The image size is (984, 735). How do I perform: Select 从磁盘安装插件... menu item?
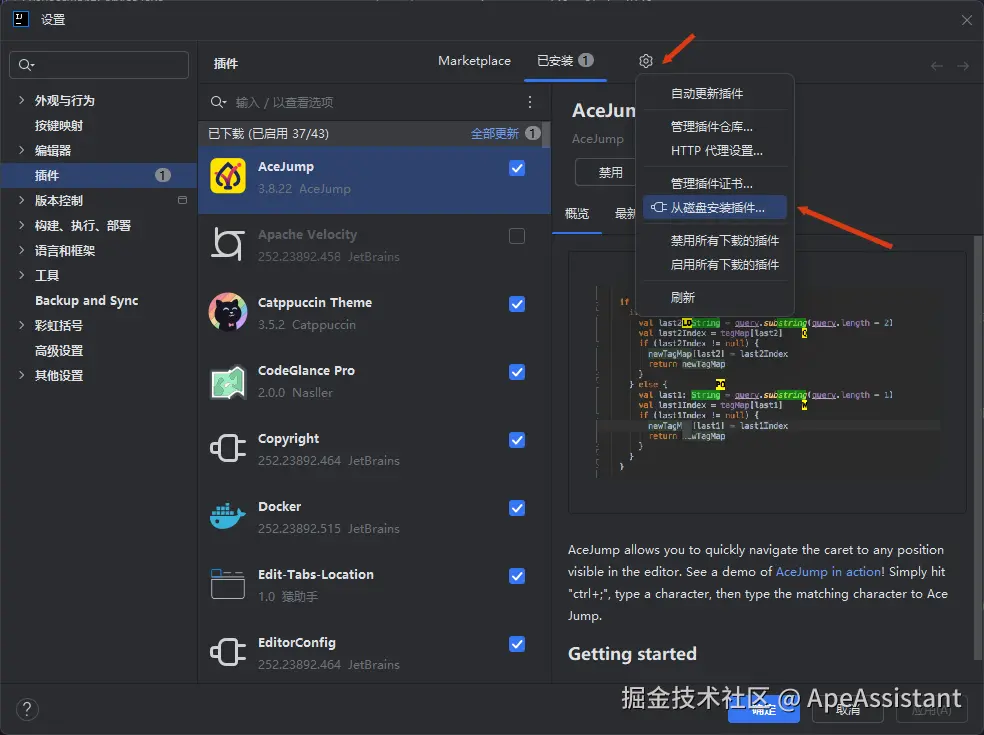pos(715,208)
